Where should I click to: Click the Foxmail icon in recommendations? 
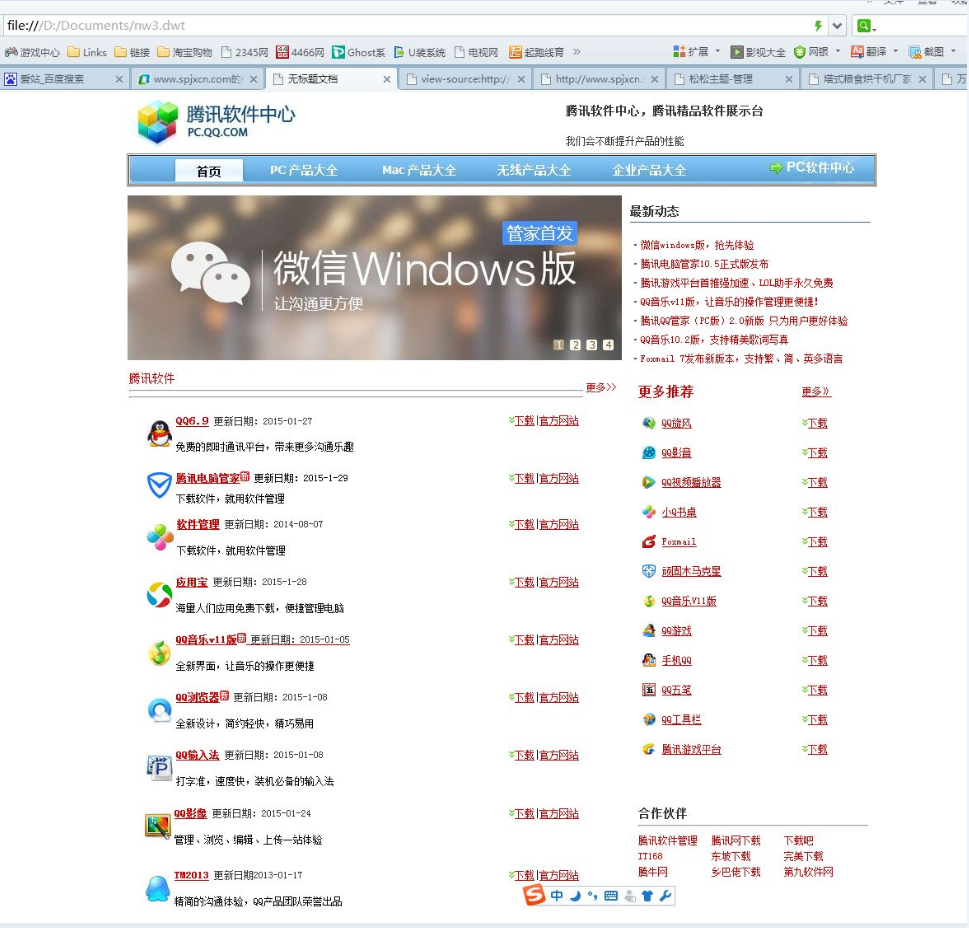point(649,542)
